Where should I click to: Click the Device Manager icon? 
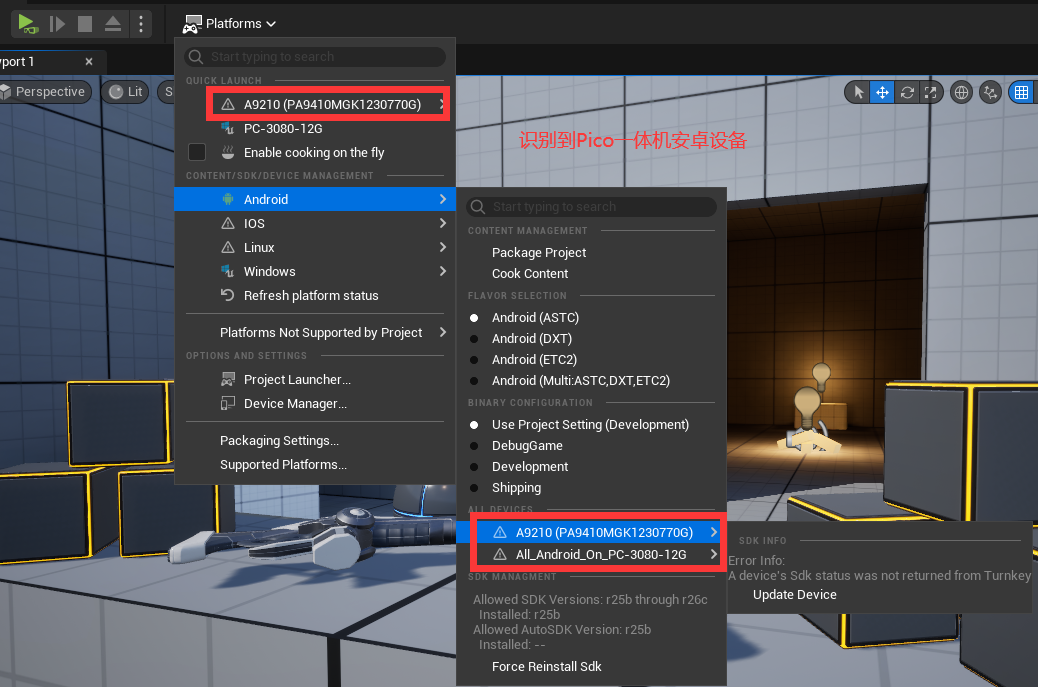[x=228, y=404]
